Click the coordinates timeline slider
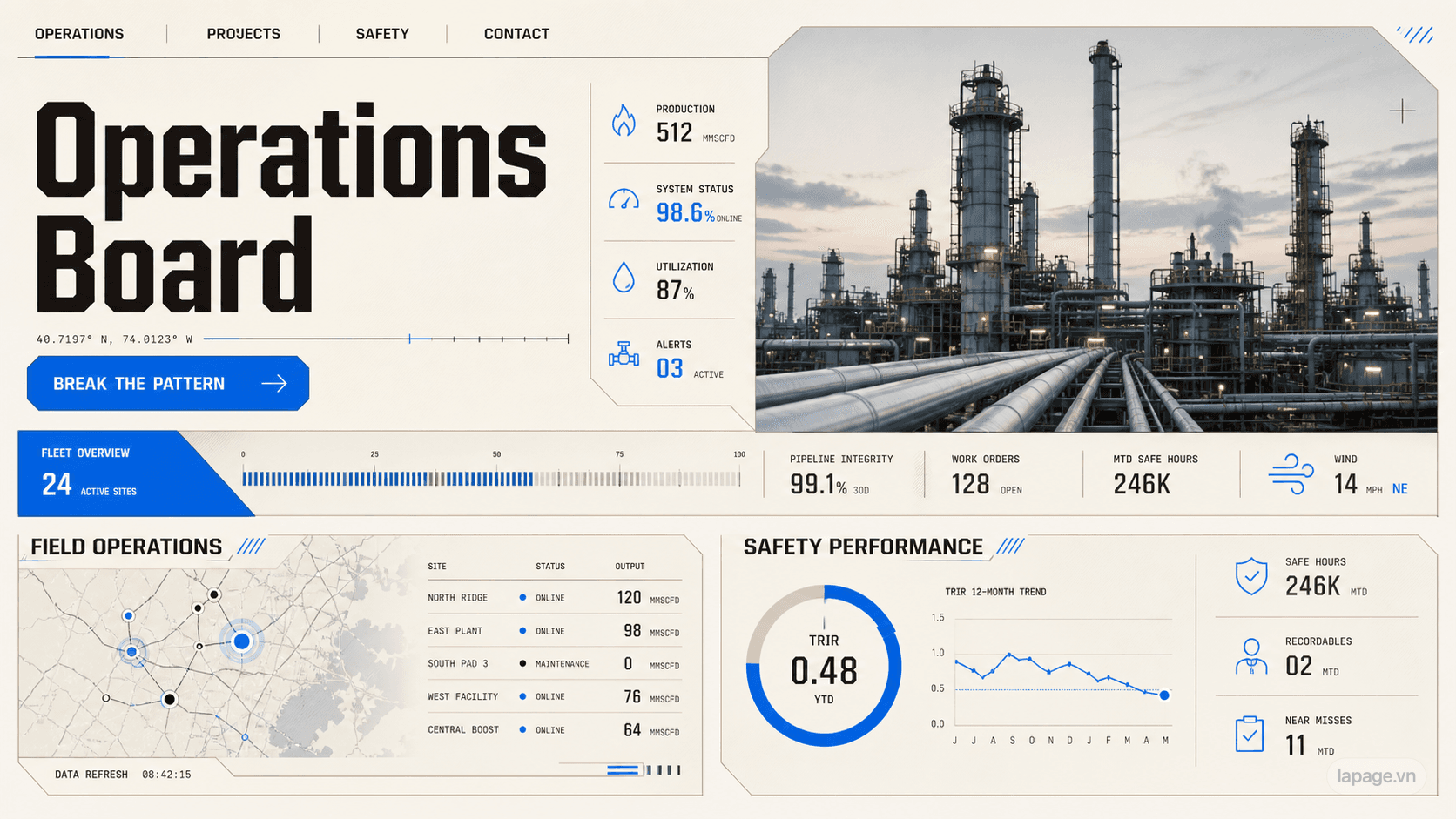 click(386, 339)
